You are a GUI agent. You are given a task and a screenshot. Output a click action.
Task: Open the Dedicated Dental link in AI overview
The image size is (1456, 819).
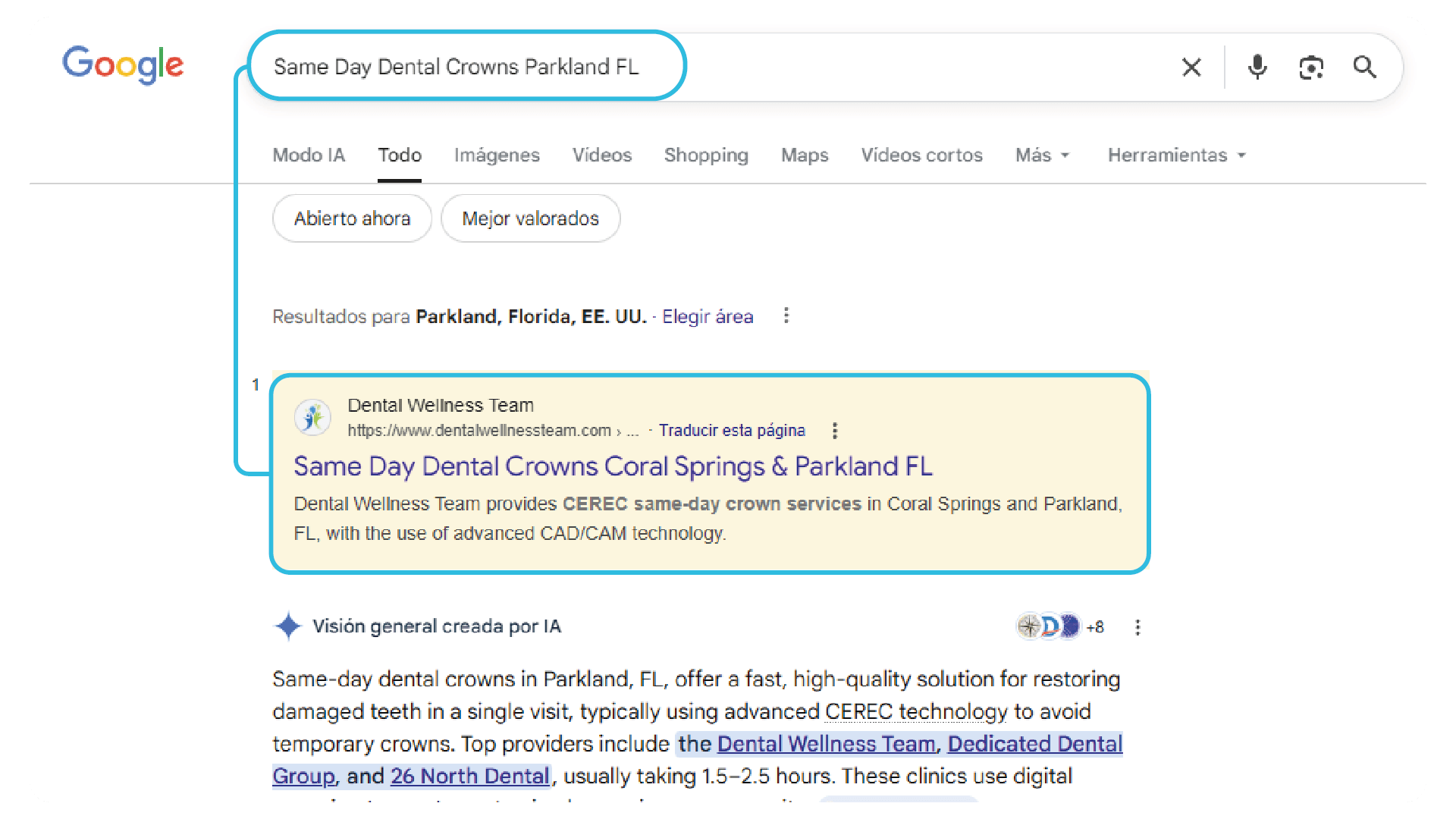pyautogui.click(x=1035, y=744)
